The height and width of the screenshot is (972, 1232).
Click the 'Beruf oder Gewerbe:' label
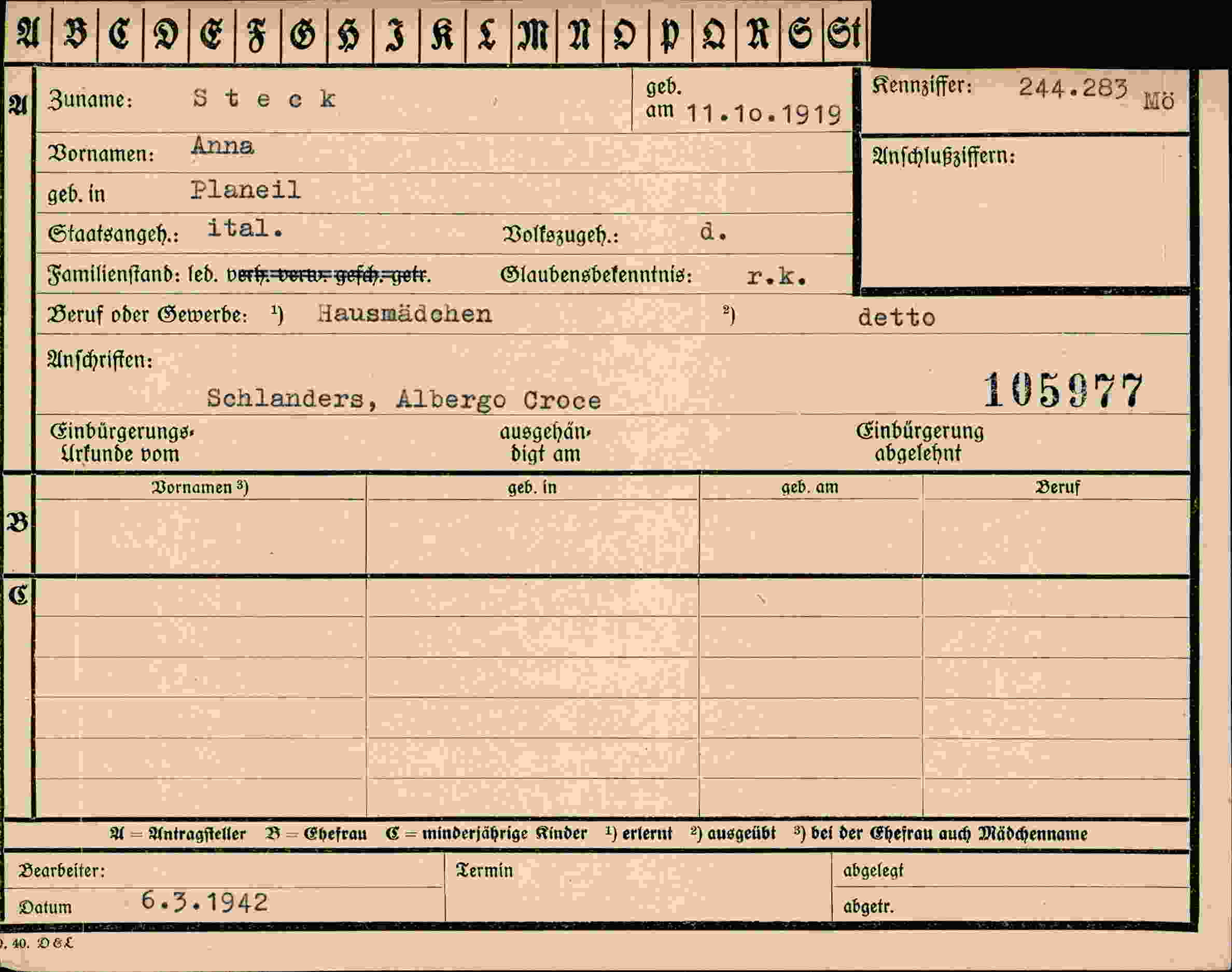(147, 314)
